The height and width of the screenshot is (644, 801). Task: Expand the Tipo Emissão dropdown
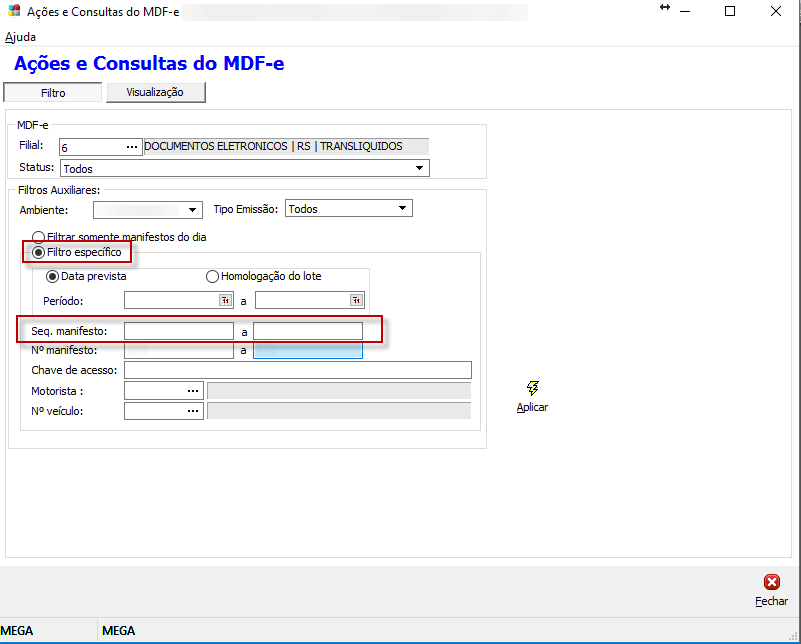coord(402,209)
